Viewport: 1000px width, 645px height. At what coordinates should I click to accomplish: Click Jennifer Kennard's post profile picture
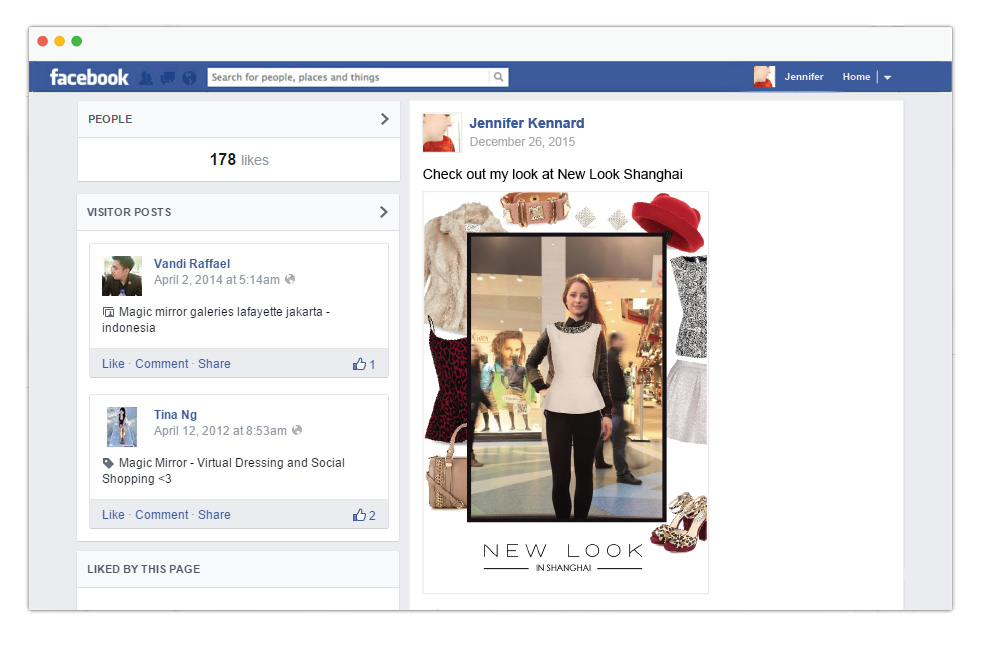pos(442,133)
